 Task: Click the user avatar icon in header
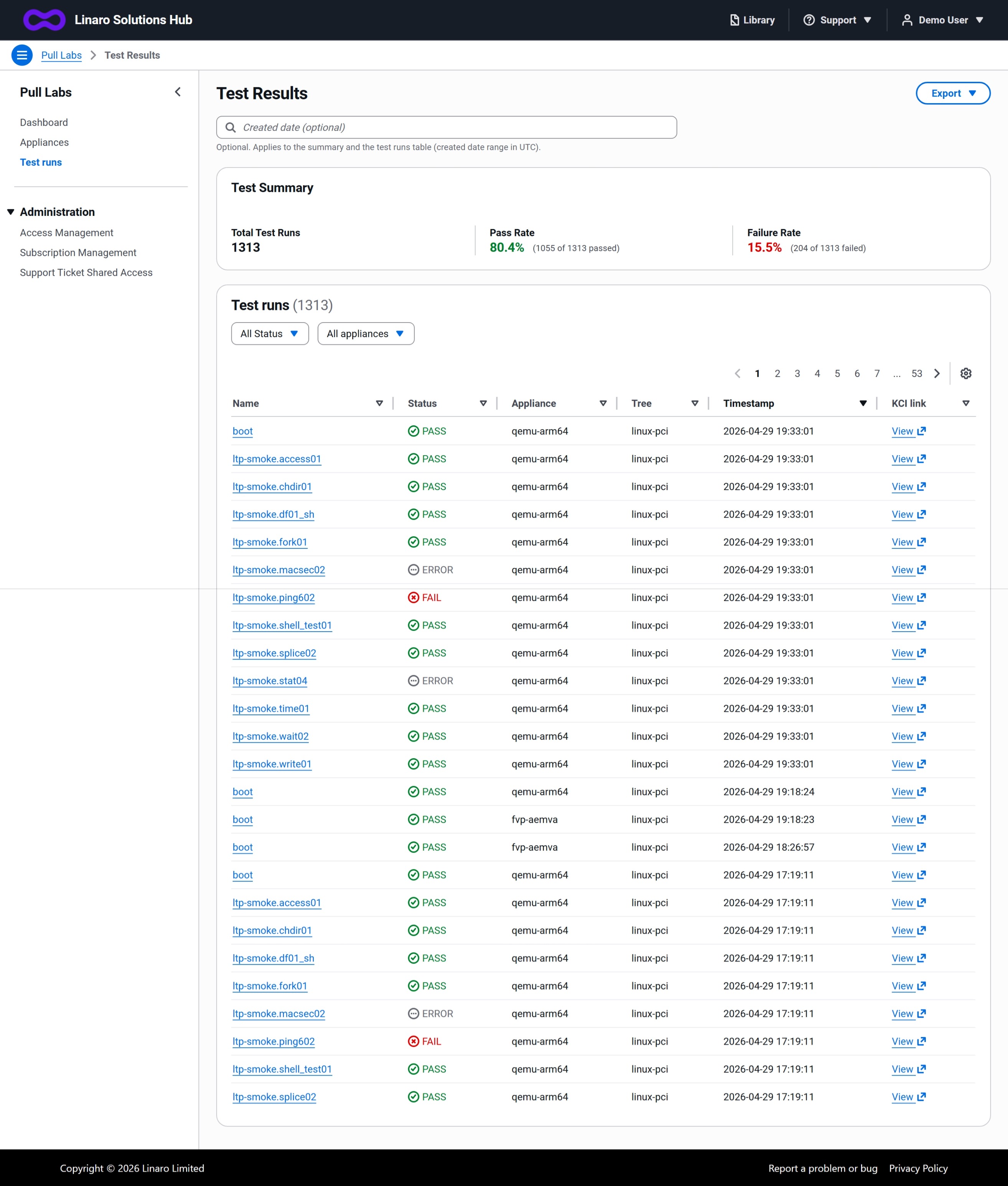(907, 20)
